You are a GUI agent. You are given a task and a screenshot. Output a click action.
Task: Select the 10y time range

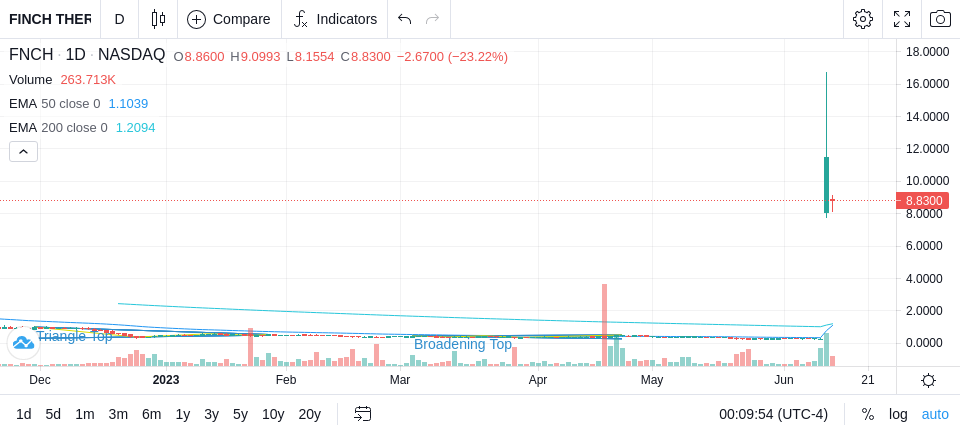273,415
